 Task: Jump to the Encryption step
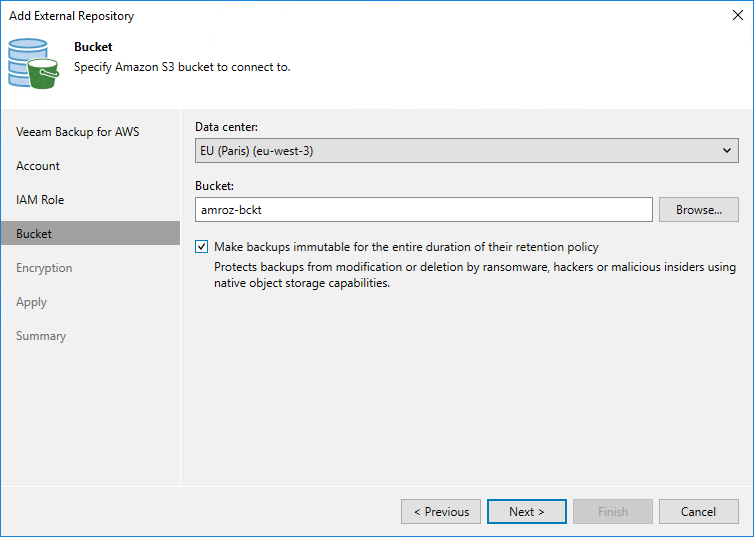coord(44,268)
